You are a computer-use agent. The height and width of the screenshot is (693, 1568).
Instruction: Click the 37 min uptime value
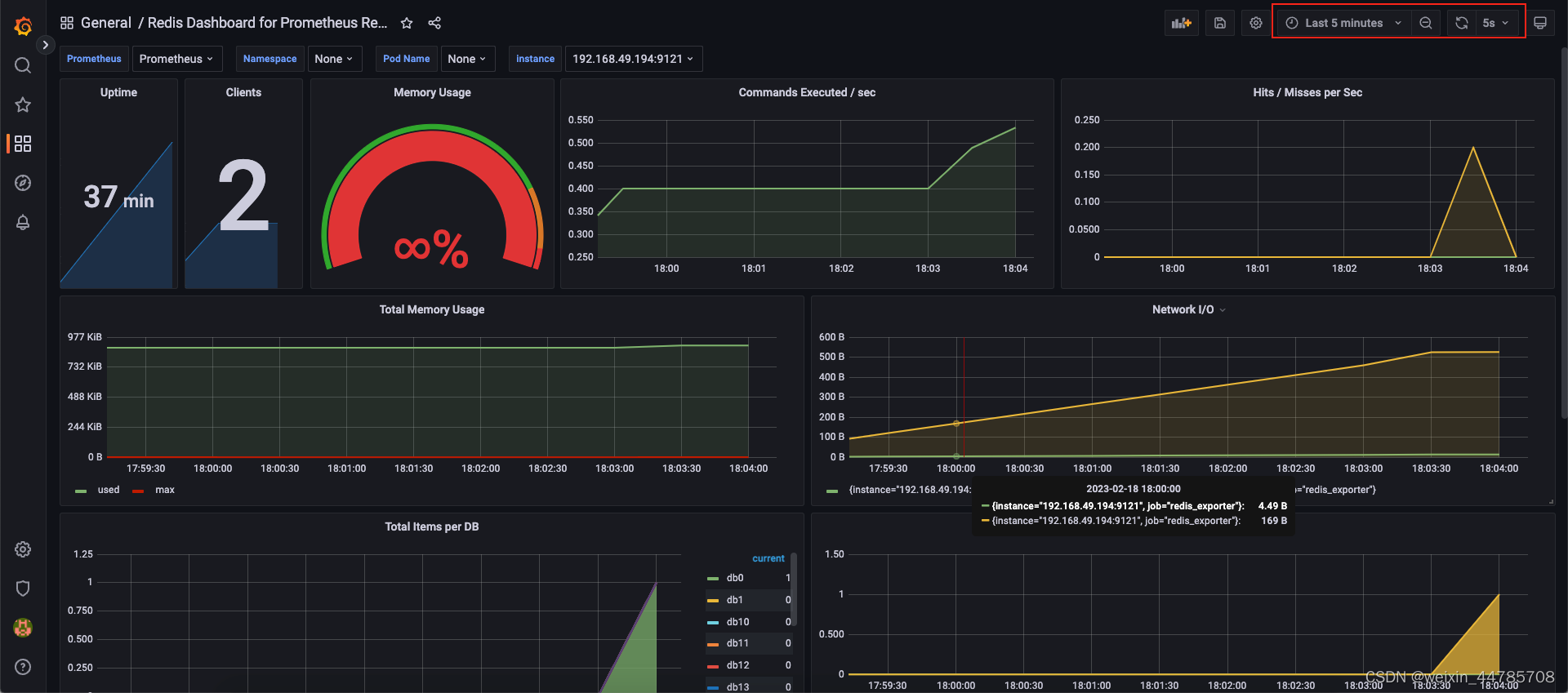click(118, 197)
